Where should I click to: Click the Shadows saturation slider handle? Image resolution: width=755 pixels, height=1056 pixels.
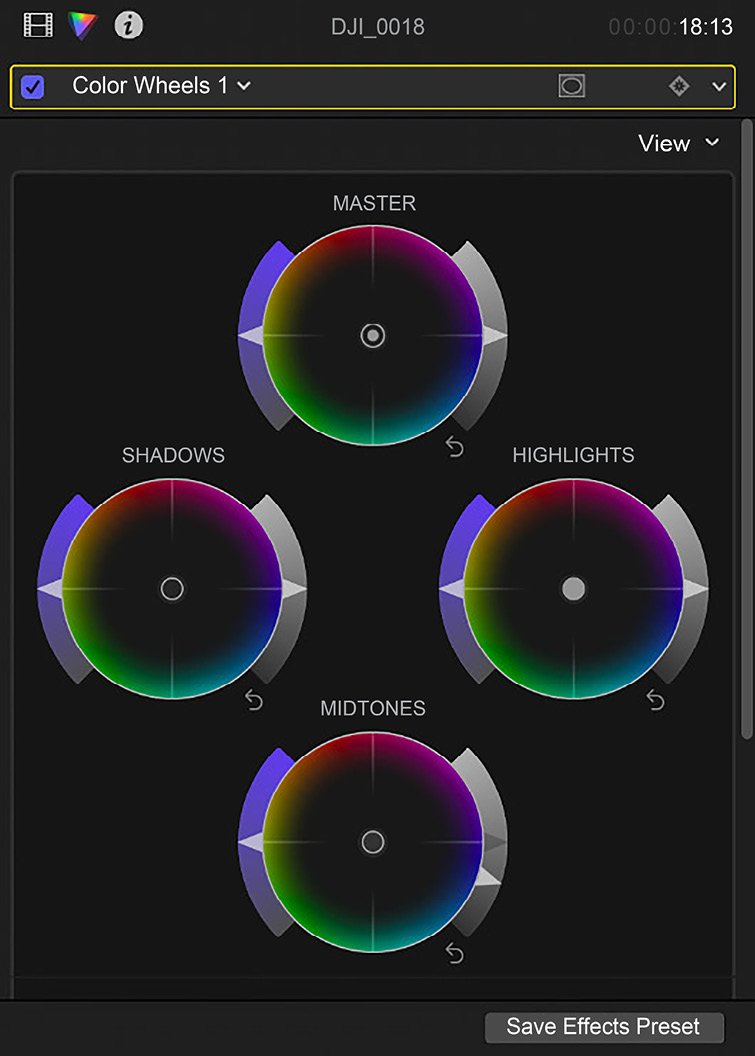[50, 589]
